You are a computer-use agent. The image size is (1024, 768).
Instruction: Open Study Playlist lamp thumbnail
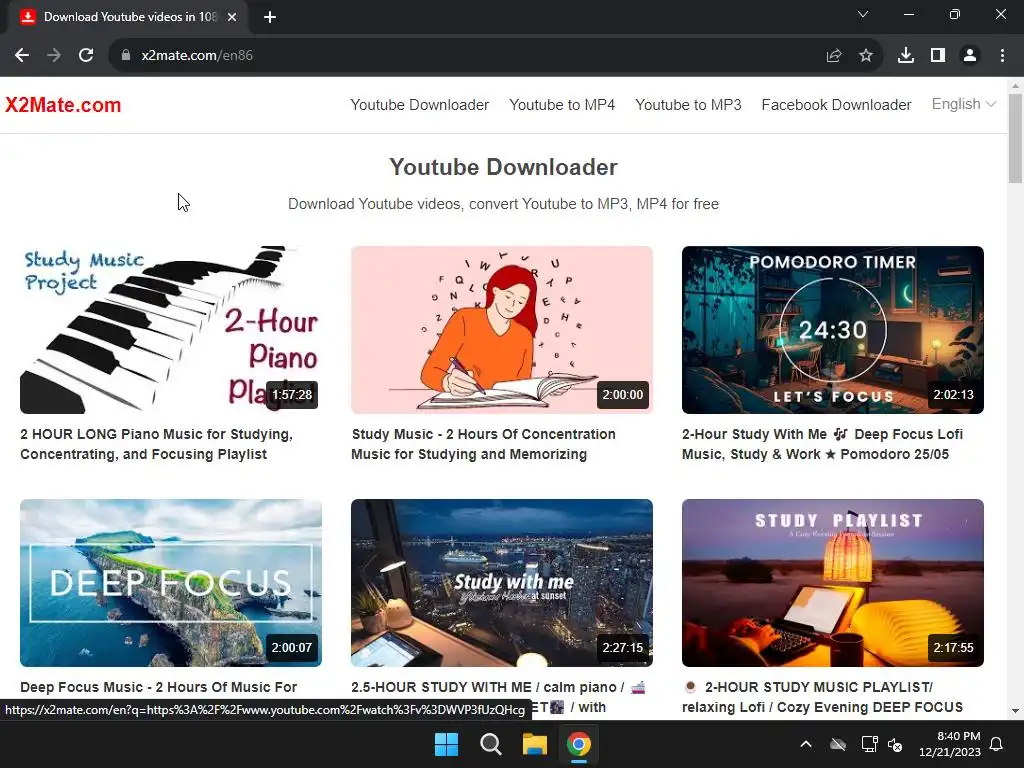point(833,583)
